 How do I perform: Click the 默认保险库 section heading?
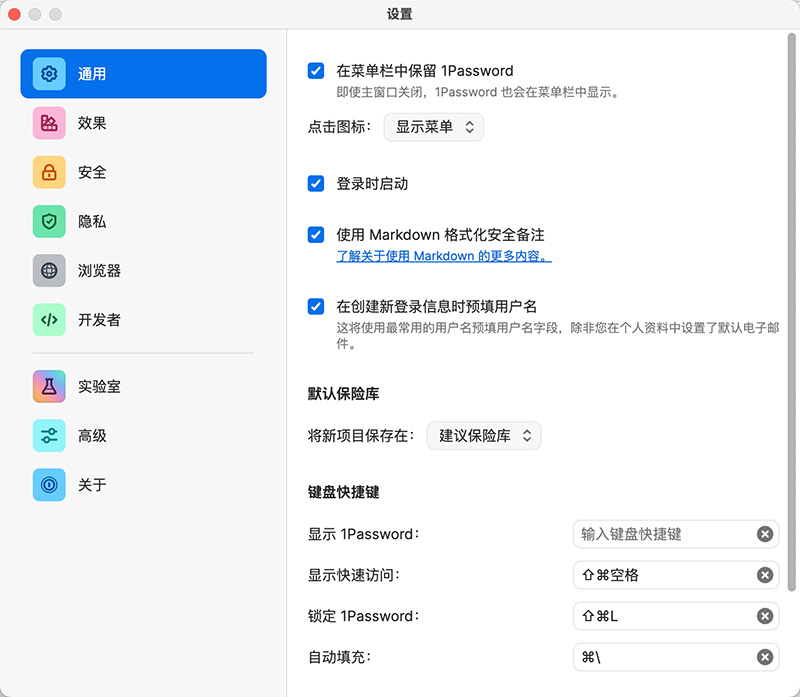point(343,394)
